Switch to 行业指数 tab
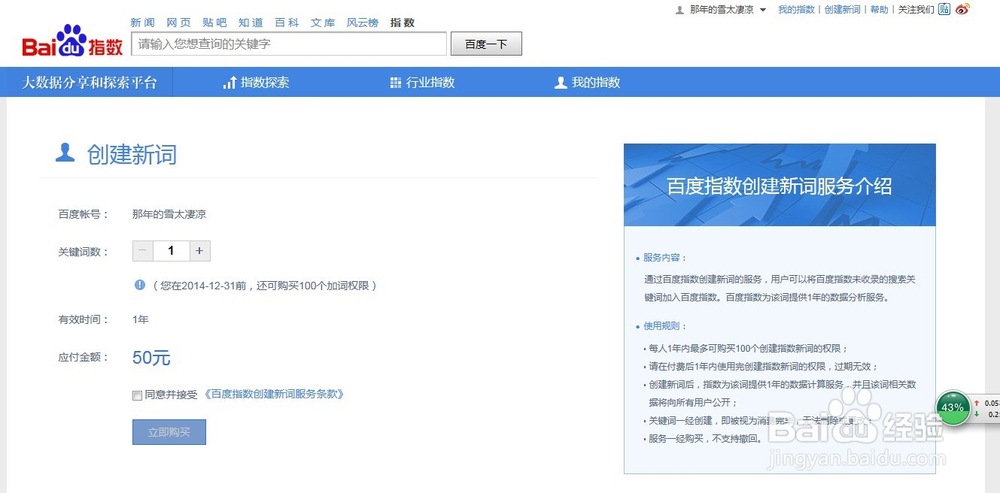The image size is (1000, 493). point(422,82)
